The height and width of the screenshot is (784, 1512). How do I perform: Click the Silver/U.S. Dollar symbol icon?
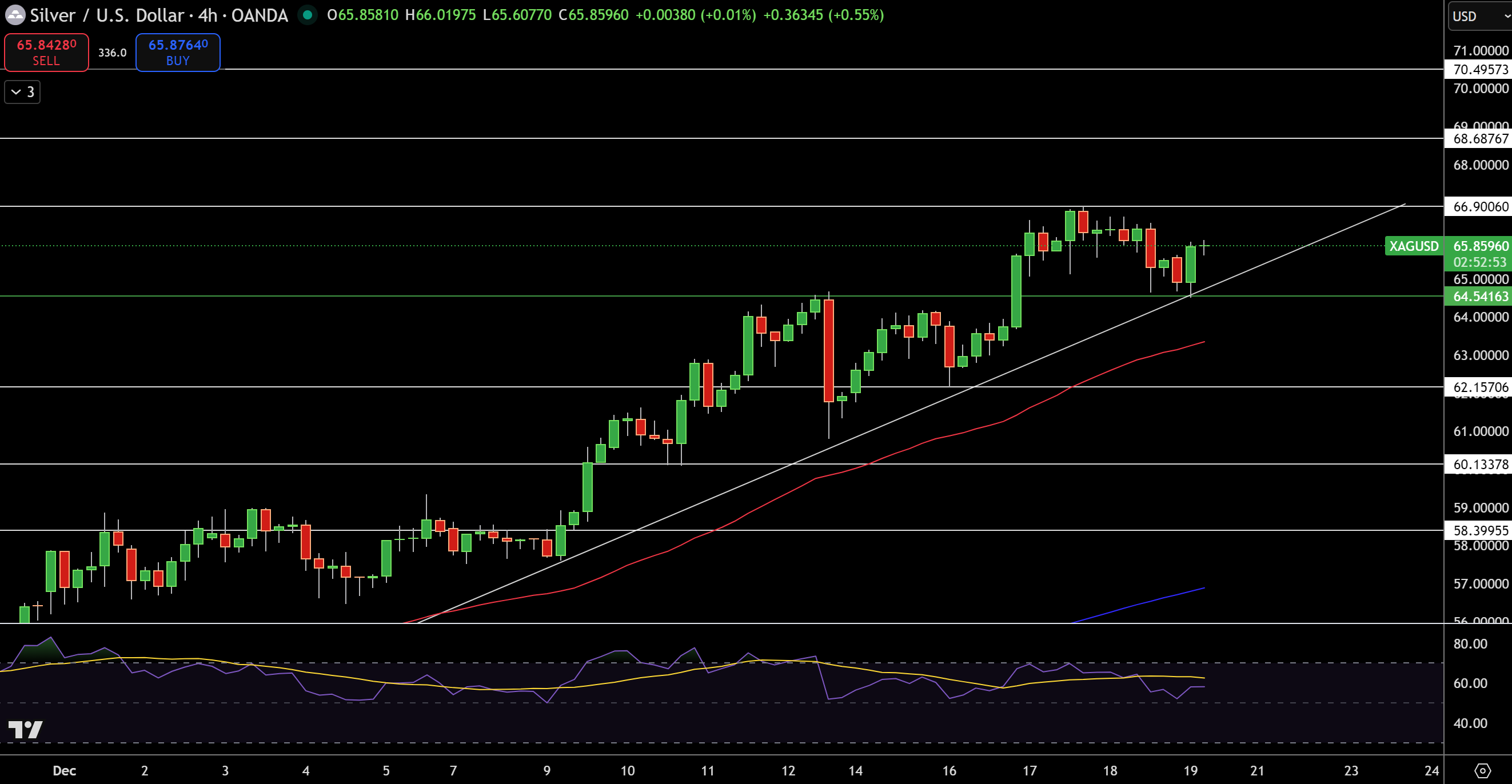[x=15, y=15]
